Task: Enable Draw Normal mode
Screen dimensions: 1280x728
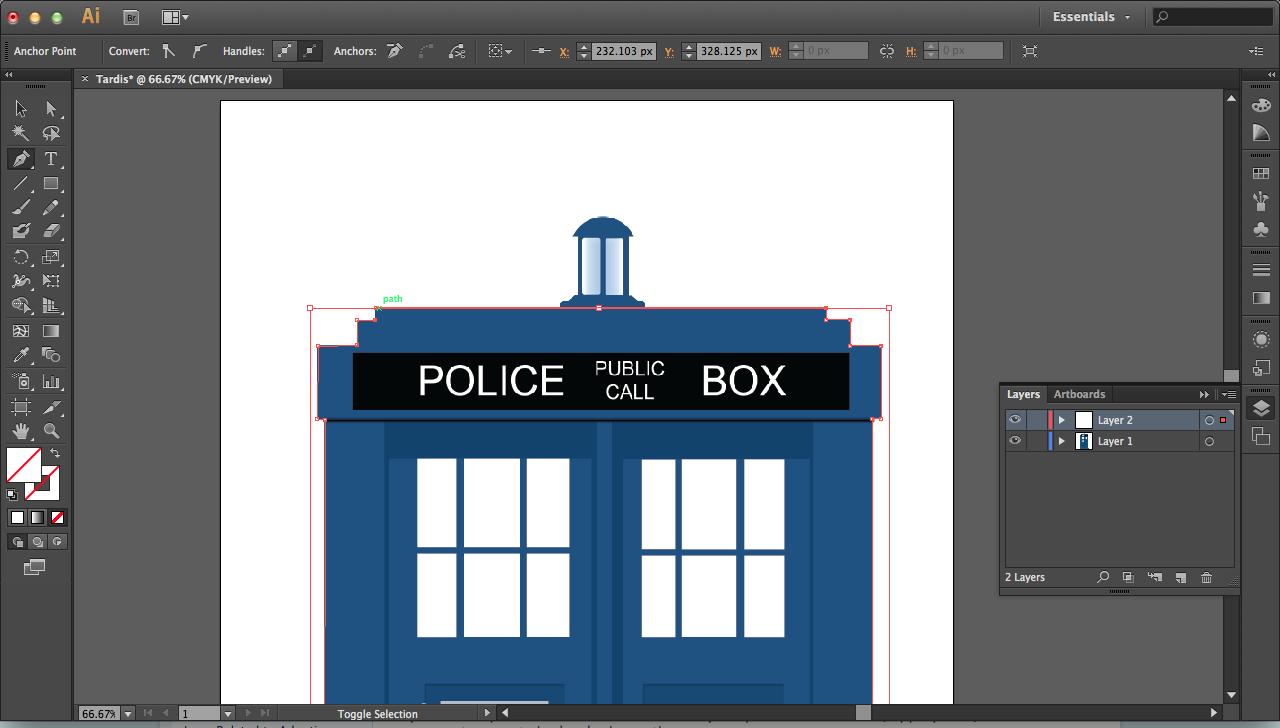Action: tap(17, 541)
